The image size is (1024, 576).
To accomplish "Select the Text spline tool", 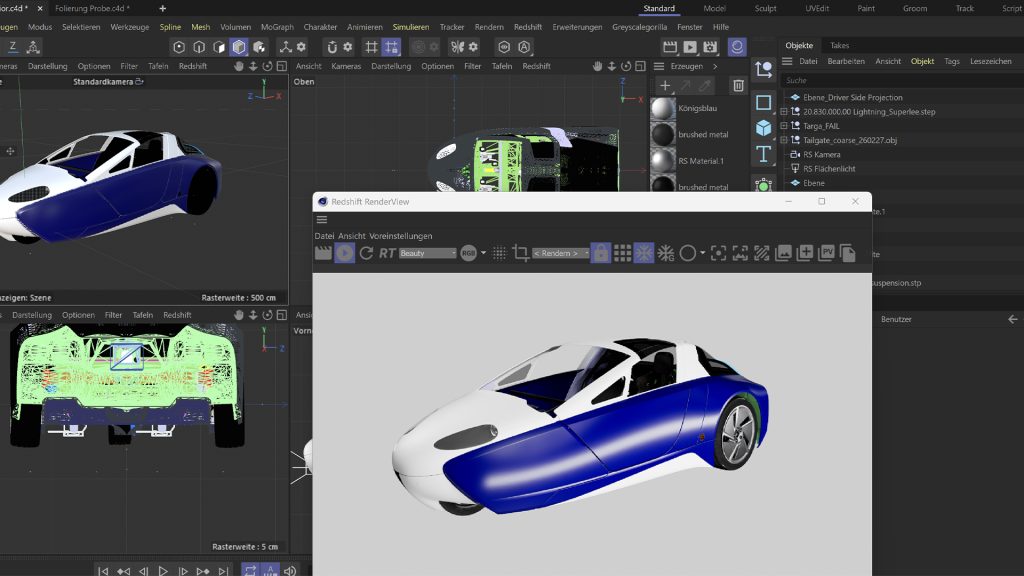I will click(763, 154).
